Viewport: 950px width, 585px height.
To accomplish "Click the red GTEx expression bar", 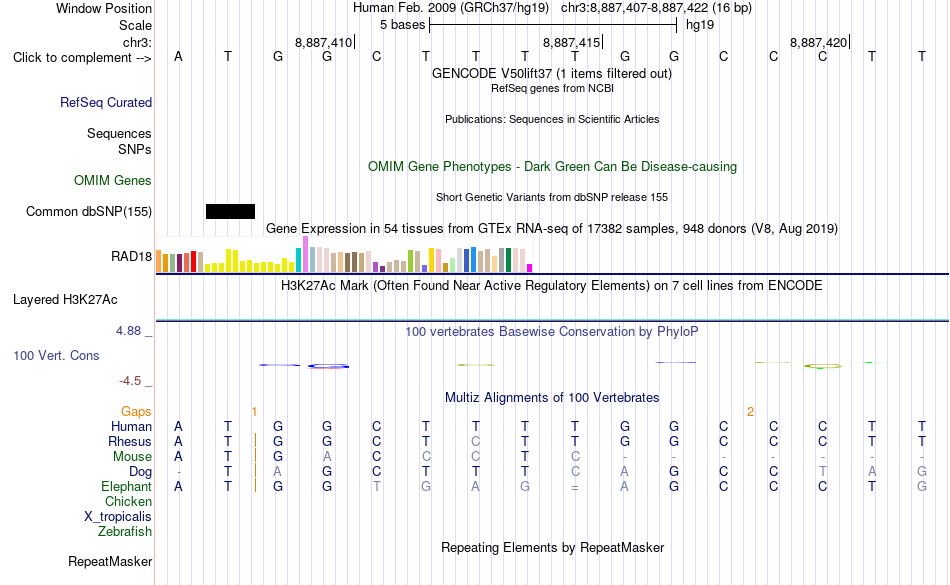I will (x=194, y=262).
